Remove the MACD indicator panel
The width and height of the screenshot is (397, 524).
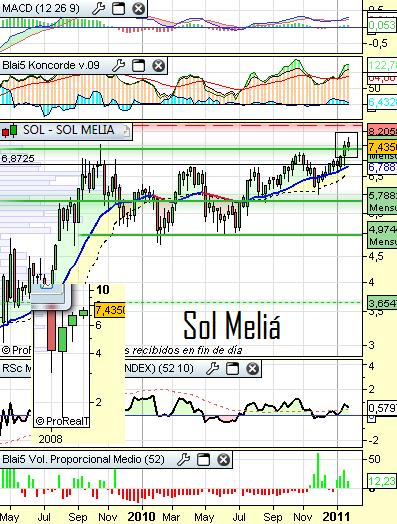[x=138, y=8]
